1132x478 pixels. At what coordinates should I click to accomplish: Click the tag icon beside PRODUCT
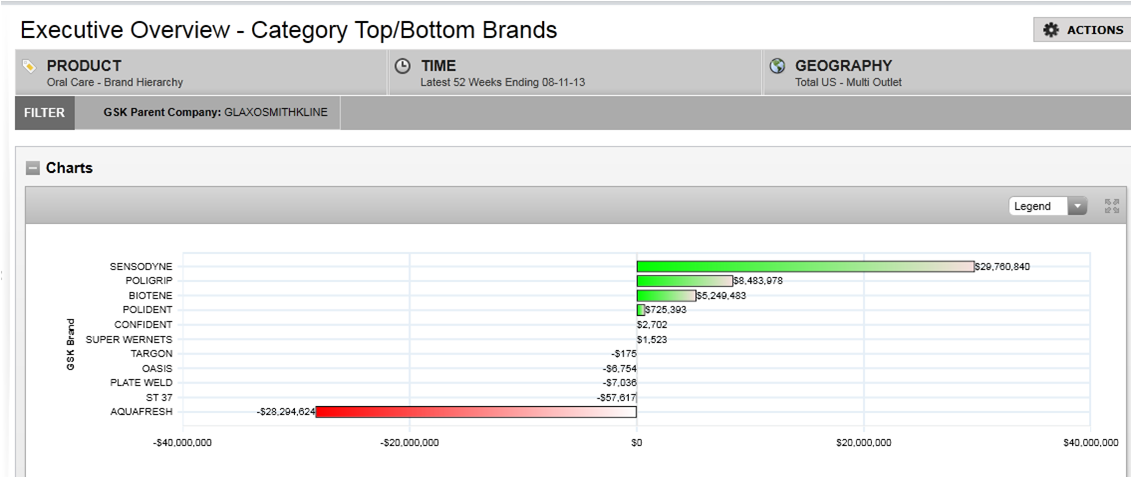(x=29, y=66)
